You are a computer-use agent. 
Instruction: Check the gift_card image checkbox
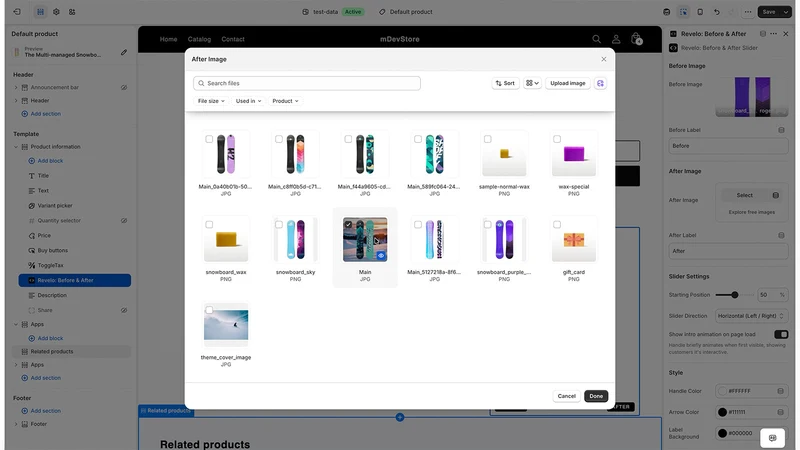tap(557, 224)
